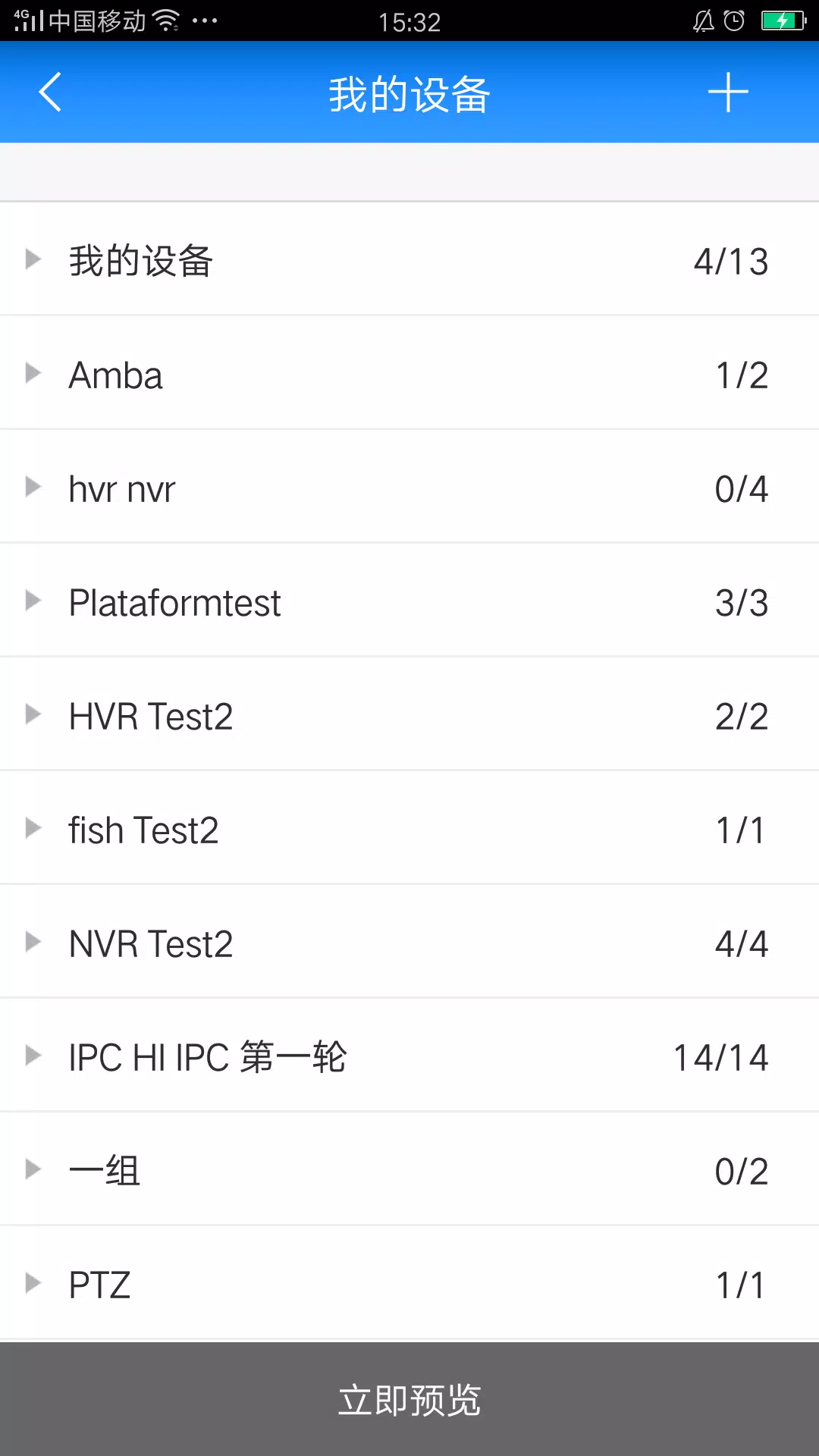Expand the 我的设备 group arrow
The width and height of the screenshot is (819, 1456).
coord(33,259)
